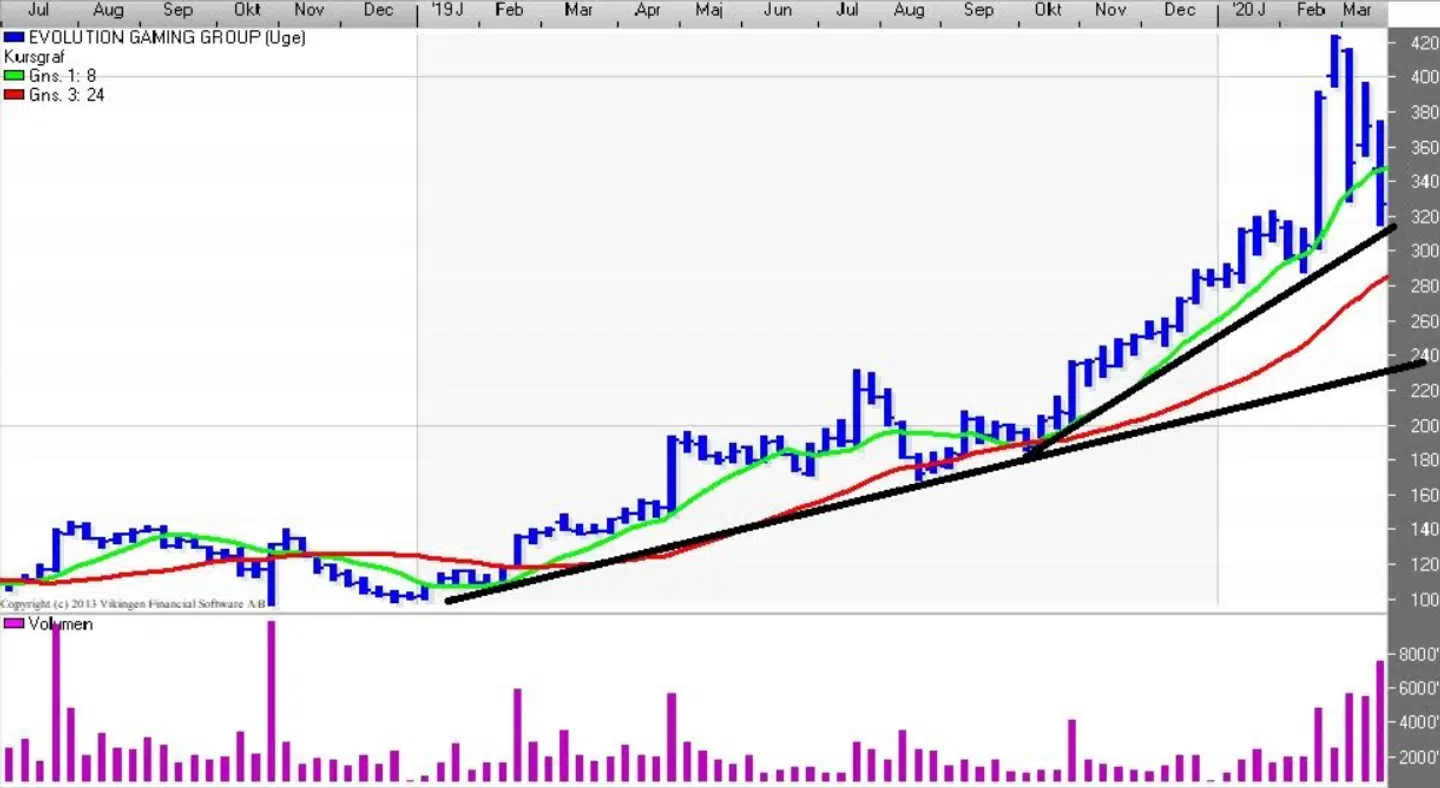The image size is (1440, 788).
Task: Click the 200 price axis label
Action: pos(1417,426)
